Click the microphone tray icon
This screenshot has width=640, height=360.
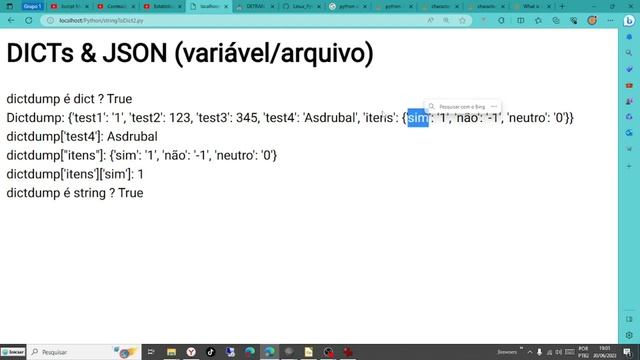click(540, 352)
